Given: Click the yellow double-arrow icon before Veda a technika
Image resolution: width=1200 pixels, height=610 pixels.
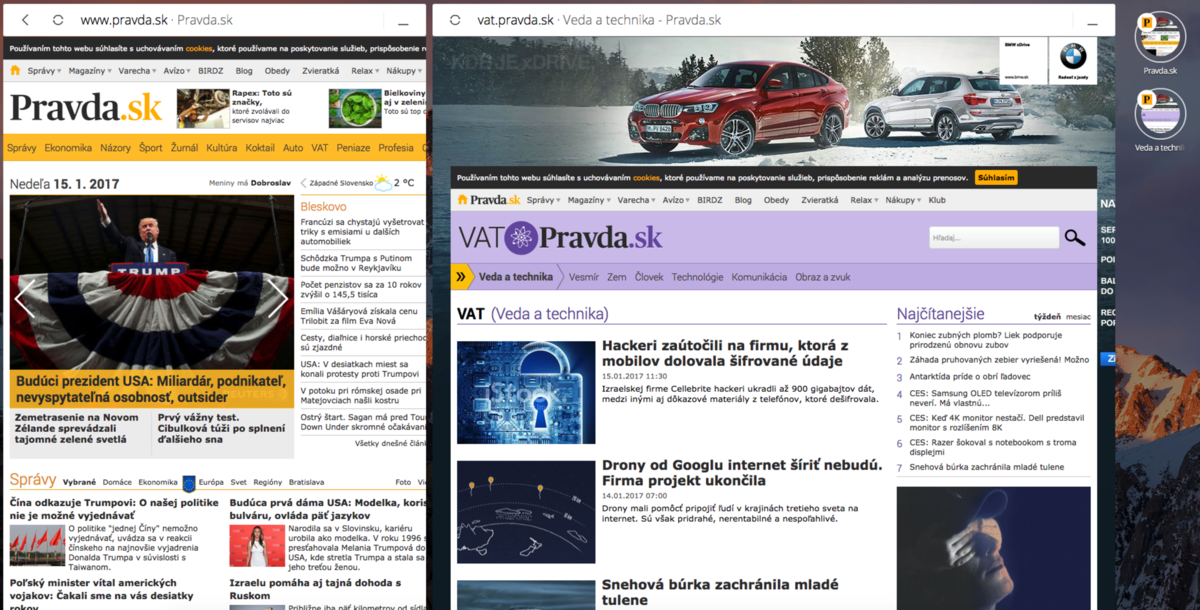Looking at the screenshot, I should pyautogui.click(x=462, y=277).
